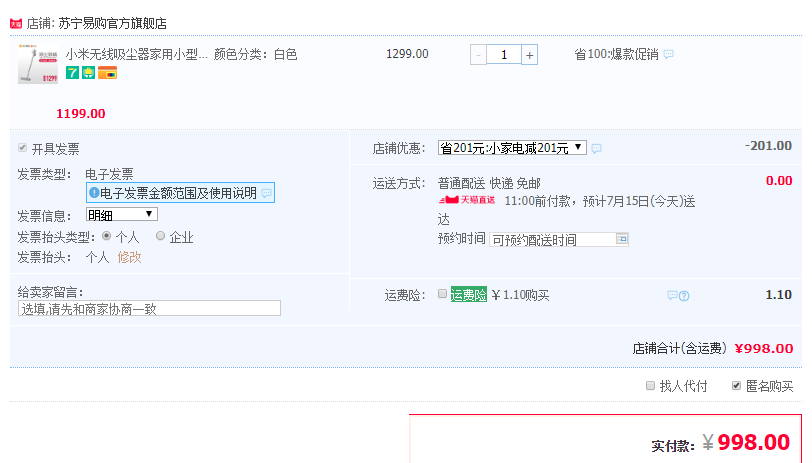The height and width of the screenshot is (463, 812).
Task: Click the Tmall store icon beside 苏宁易购官方旗舰店
Action: coord(16,23)
